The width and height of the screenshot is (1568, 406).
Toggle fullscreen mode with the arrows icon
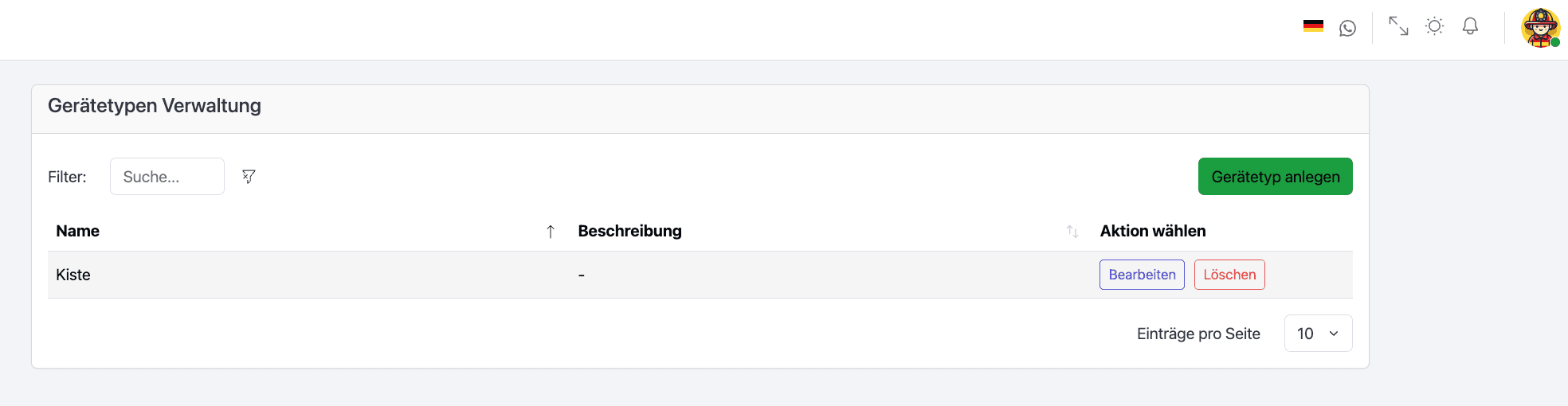click(x=1398, y=26)
